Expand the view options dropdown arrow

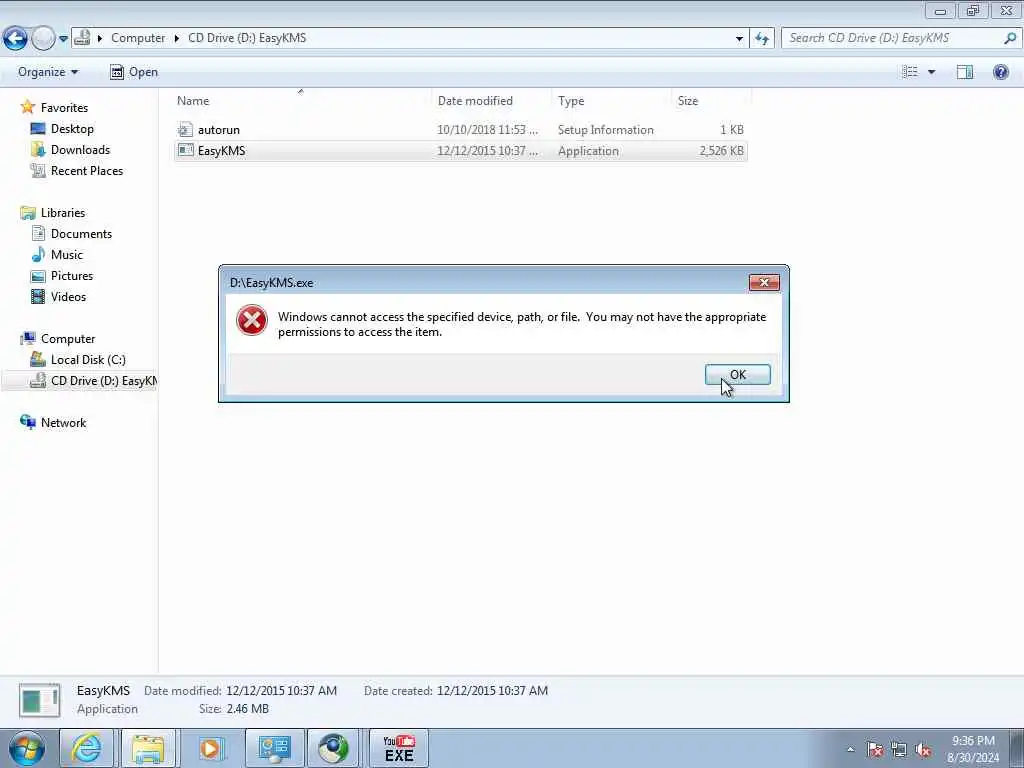point(931,72)
